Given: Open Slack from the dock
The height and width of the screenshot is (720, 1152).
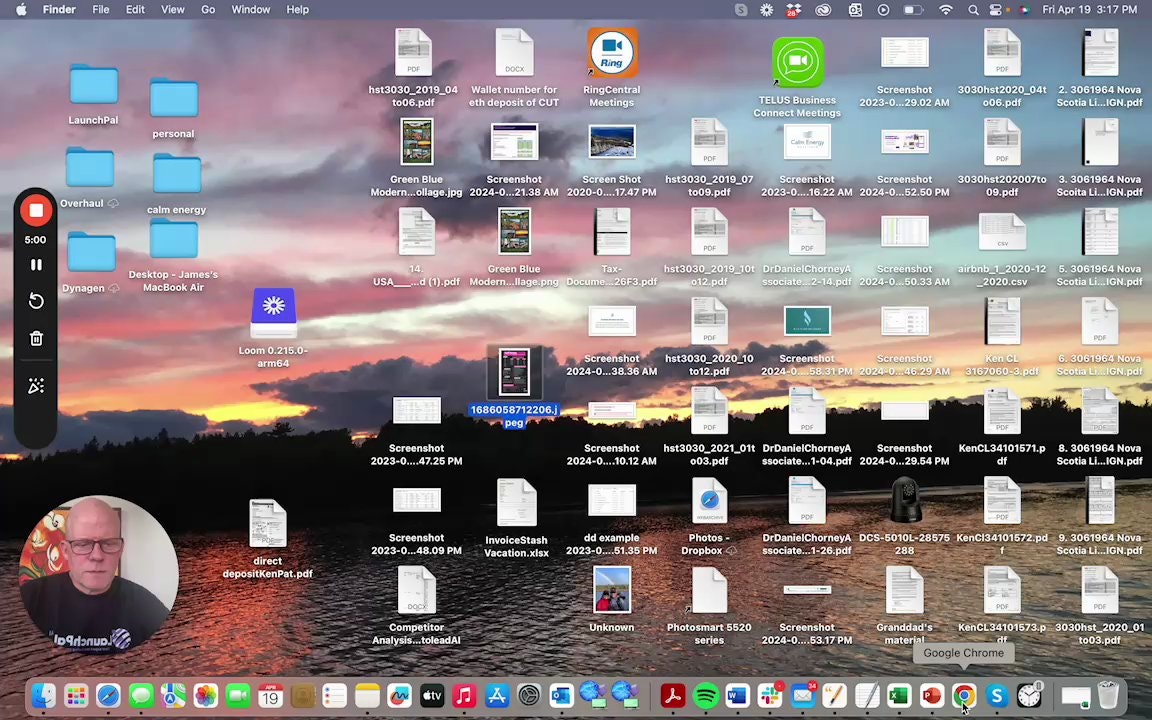Looking at the screenshot, I should (x=770, y=696).
